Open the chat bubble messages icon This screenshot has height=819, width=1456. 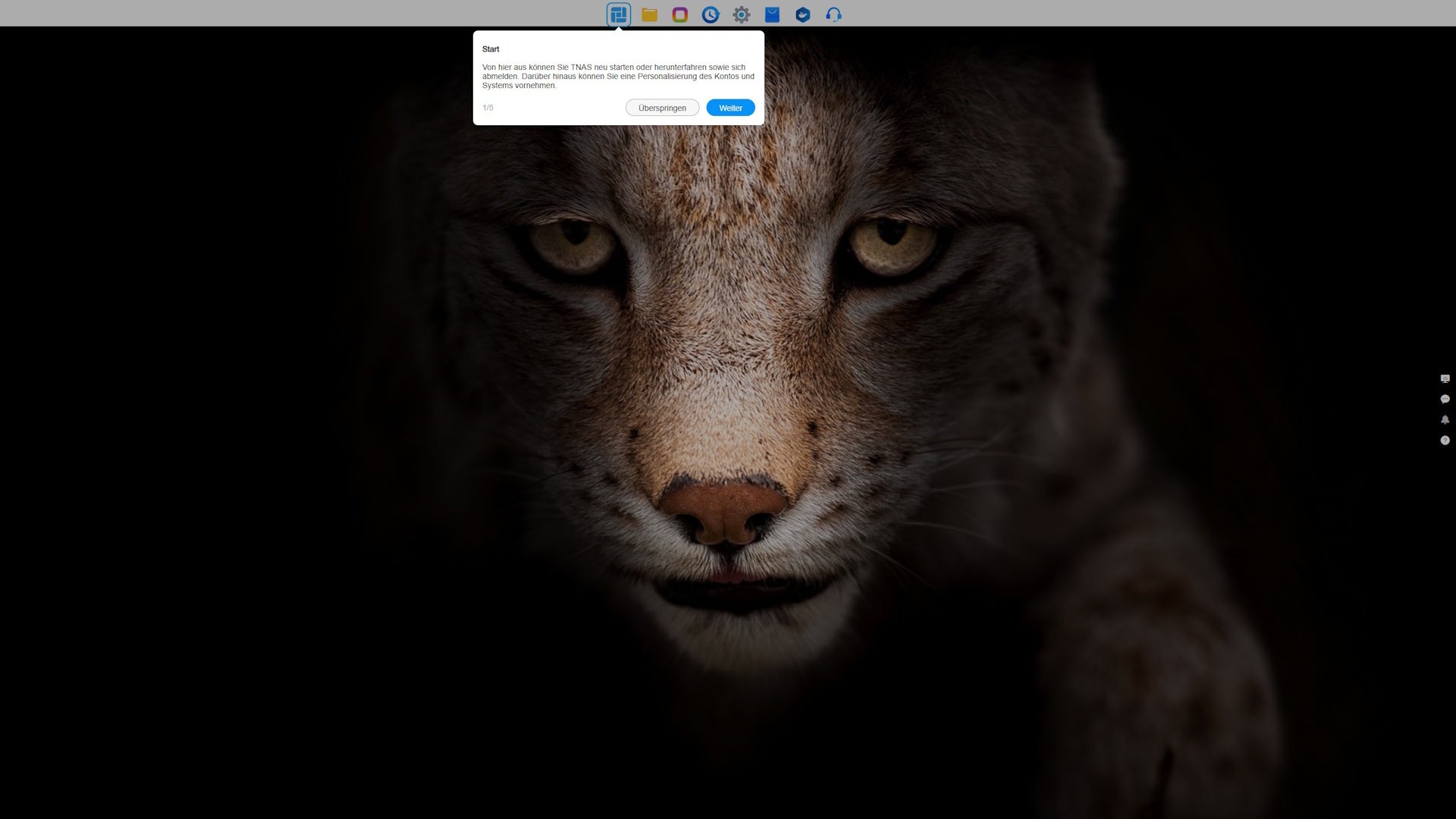pyautogui.click(x=1445, y=399)
